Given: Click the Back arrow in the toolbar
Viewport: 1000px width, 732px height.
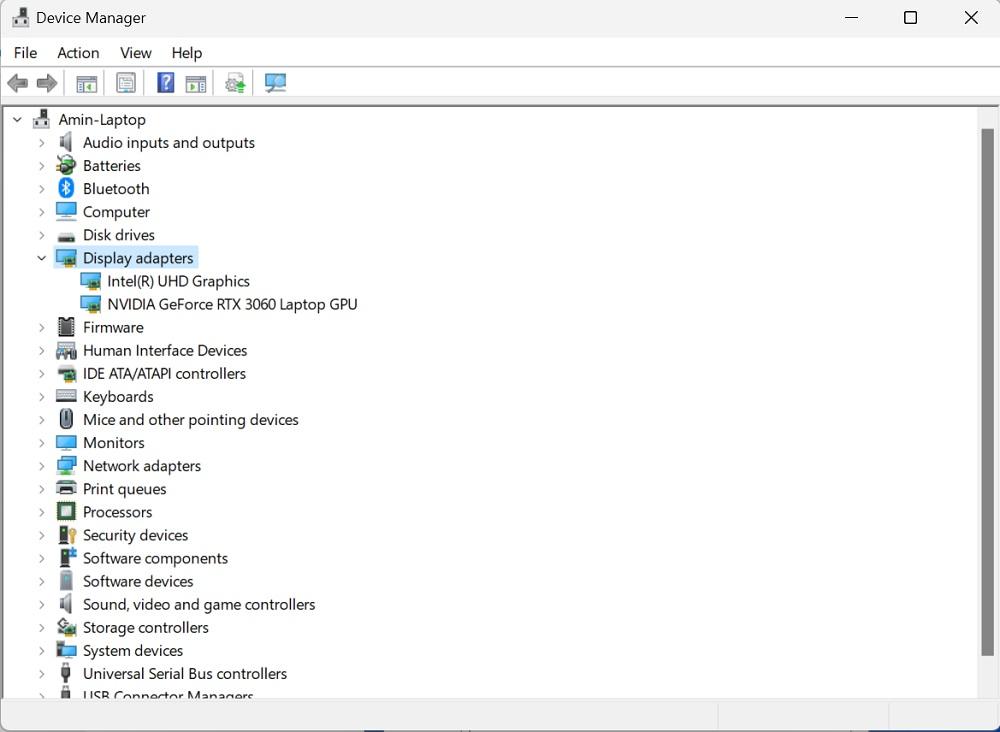Looking at the screenshot, I should (x=17, y=83).
